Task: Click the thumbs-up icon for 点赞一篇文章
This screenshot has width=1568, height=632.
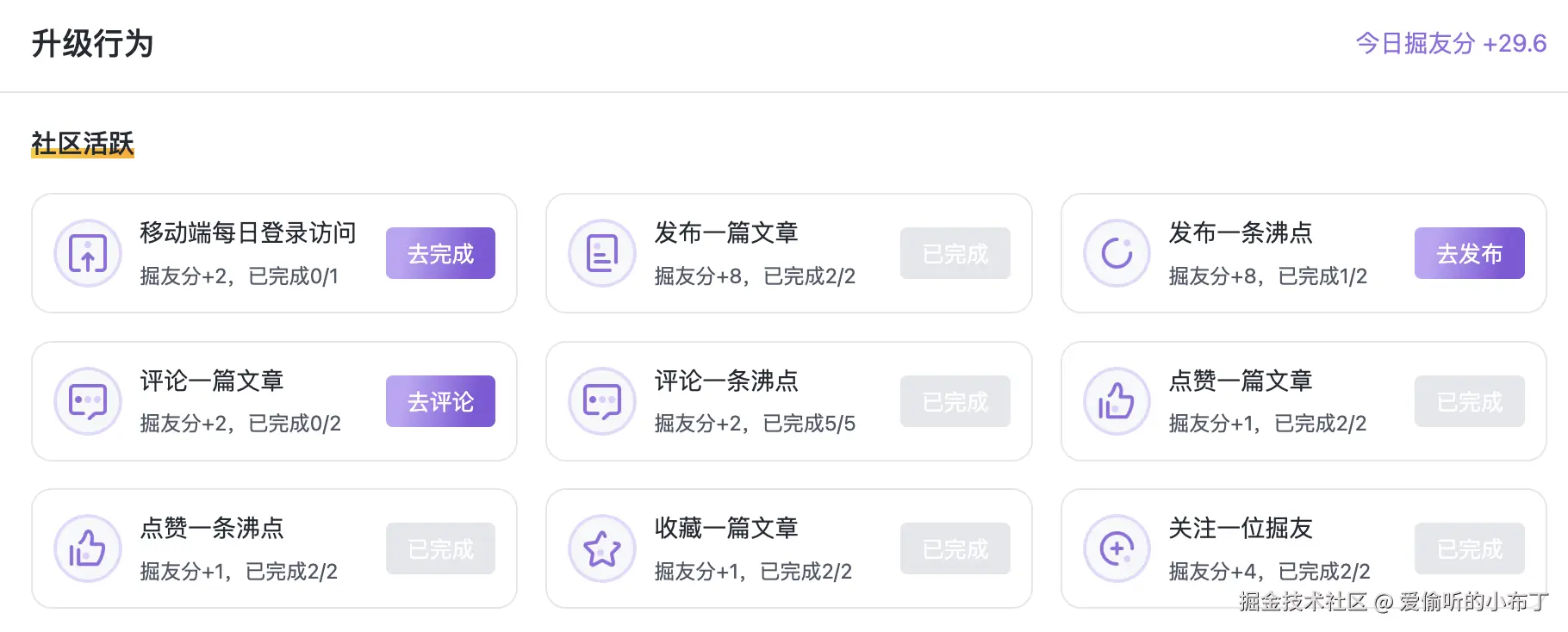Action: click(1117, 401)
